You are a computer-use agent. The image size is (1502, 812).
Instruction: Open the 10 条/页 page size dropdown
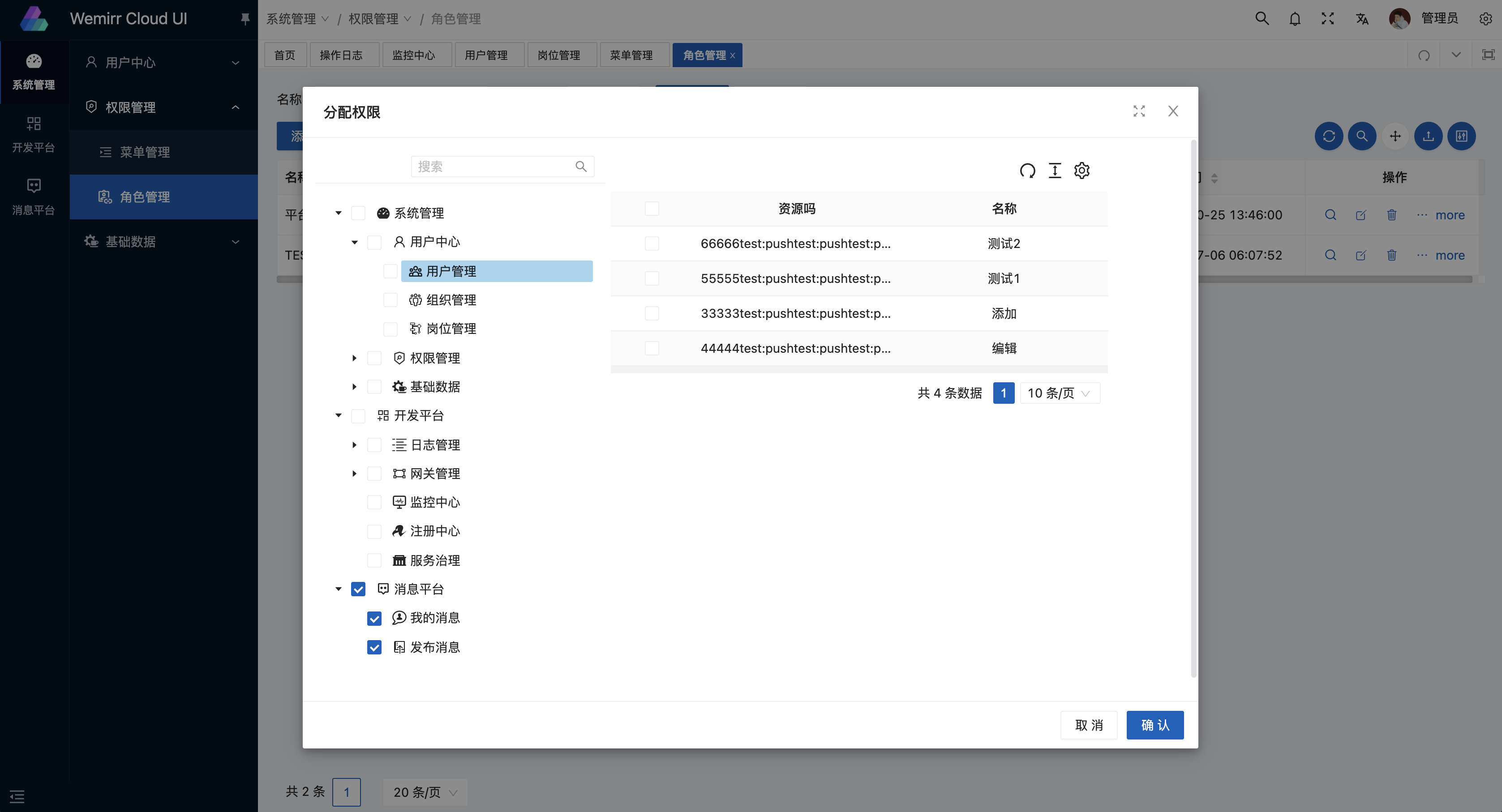click(1060, 393)
